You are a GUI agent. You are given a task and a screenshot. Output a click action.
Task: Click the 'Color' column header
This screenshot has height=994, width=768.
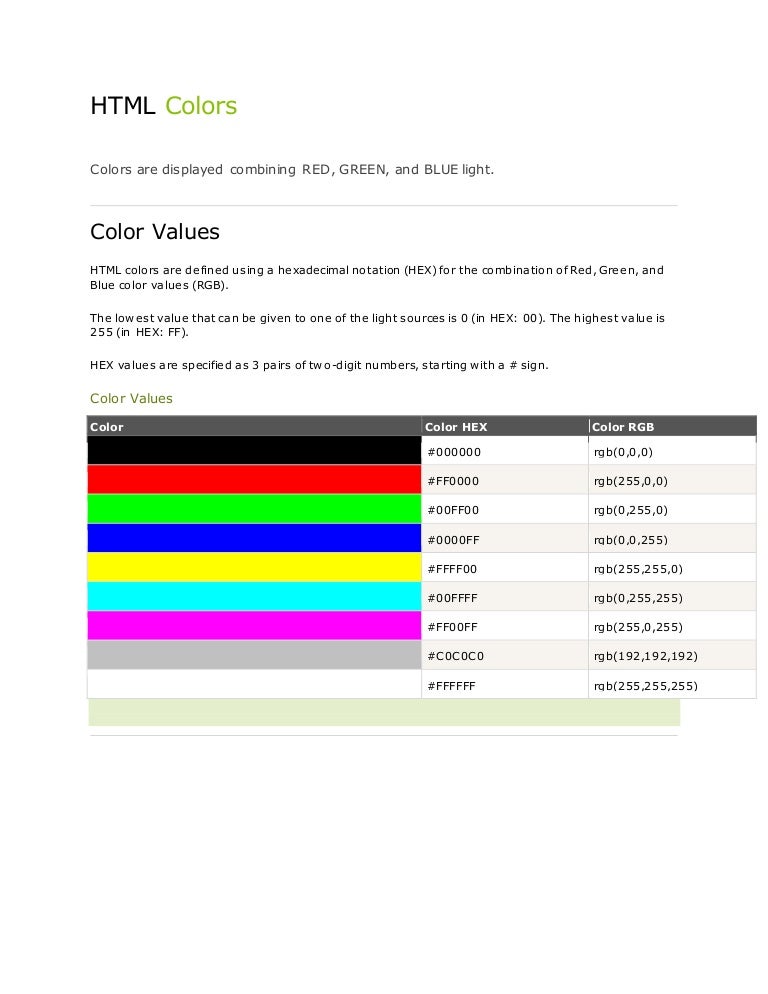[x=108, y=427]
